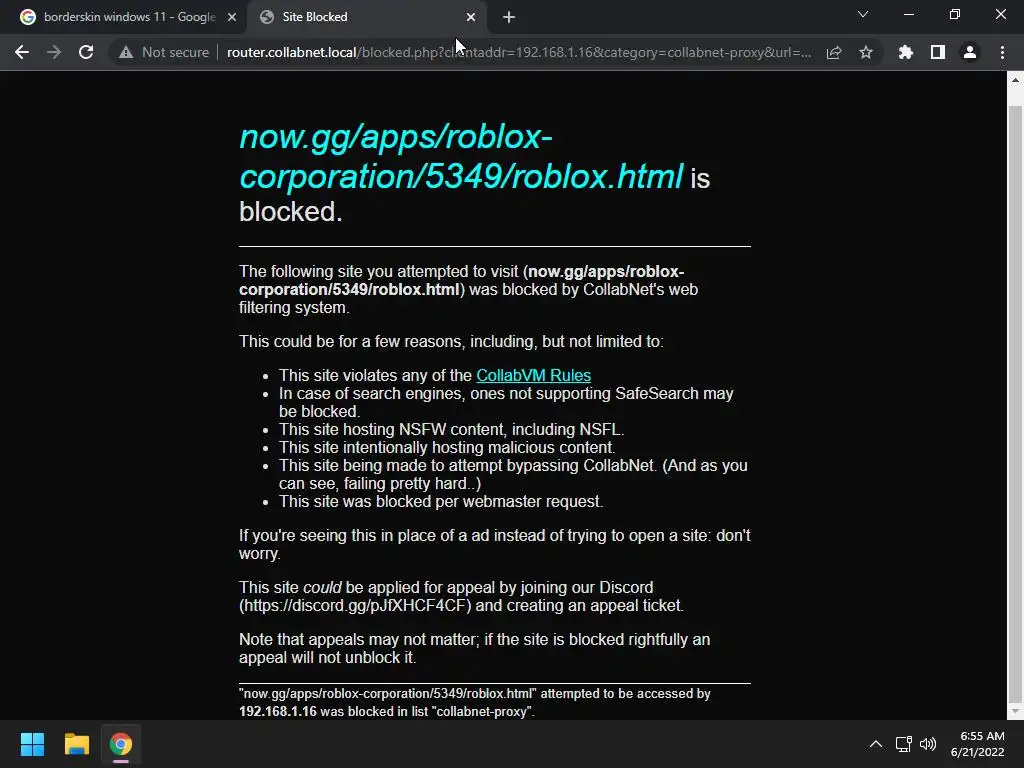This screenshot has width=1024, height=768.
Task: Open File Explorer from the taskbar
Action: pos(76,744)
